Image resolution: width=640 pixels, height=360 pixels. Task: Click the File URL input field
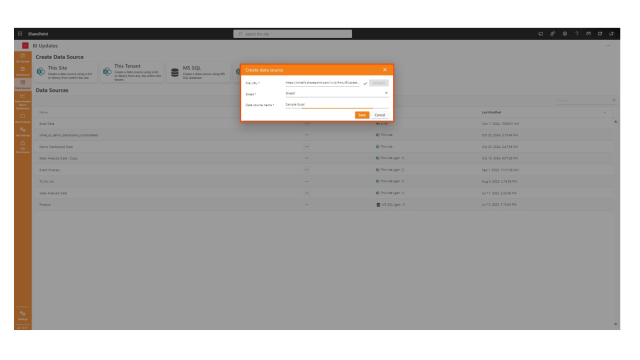[x=322, y=83]
